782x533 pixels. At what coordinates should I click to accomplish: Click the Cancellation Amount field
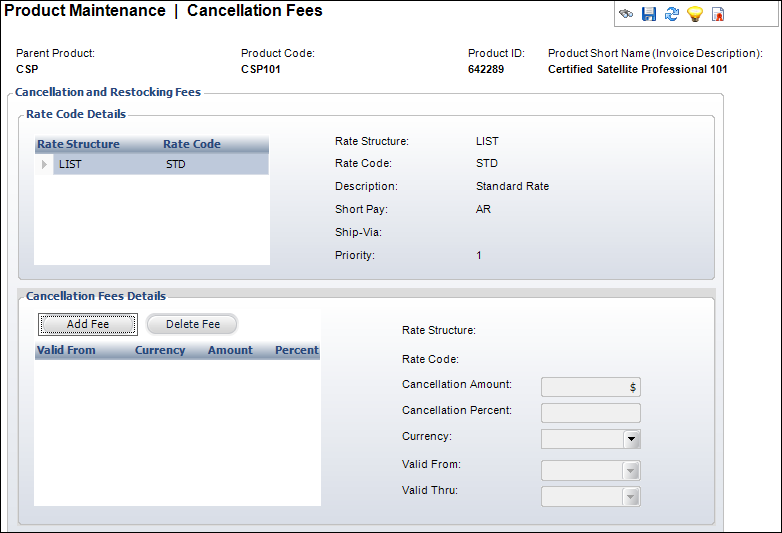(590, 387)
